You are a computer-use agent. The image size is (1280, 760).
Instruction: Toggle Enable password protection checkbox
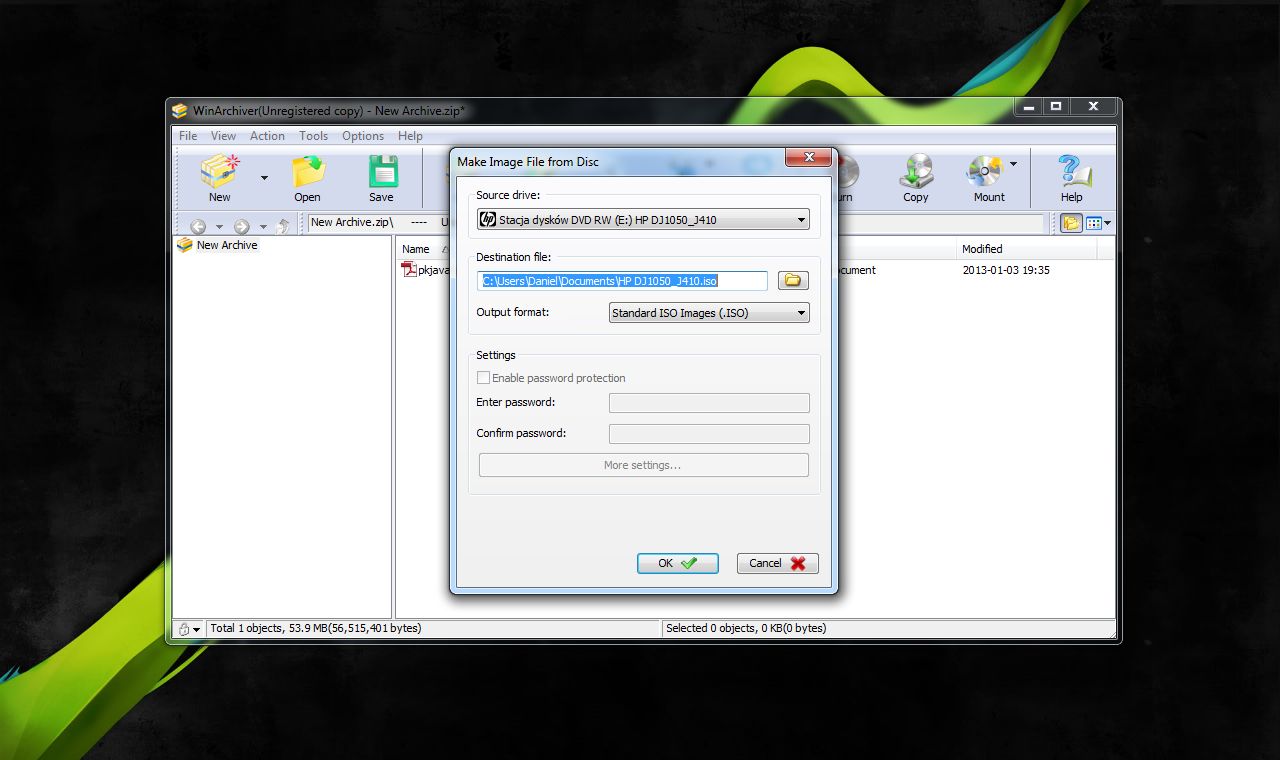[484, 378]
